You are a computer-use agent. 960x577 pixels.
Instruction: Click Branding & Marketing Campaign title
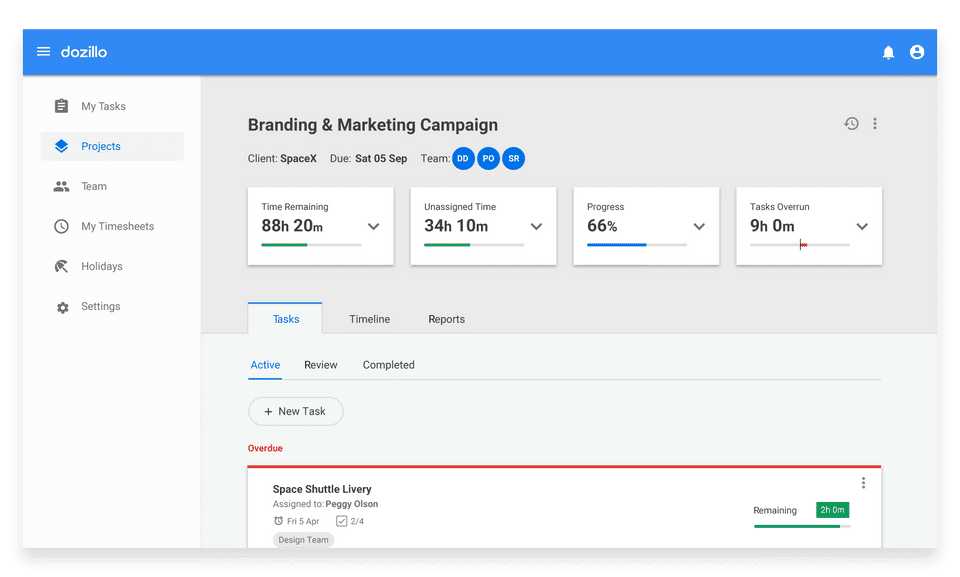373,125
